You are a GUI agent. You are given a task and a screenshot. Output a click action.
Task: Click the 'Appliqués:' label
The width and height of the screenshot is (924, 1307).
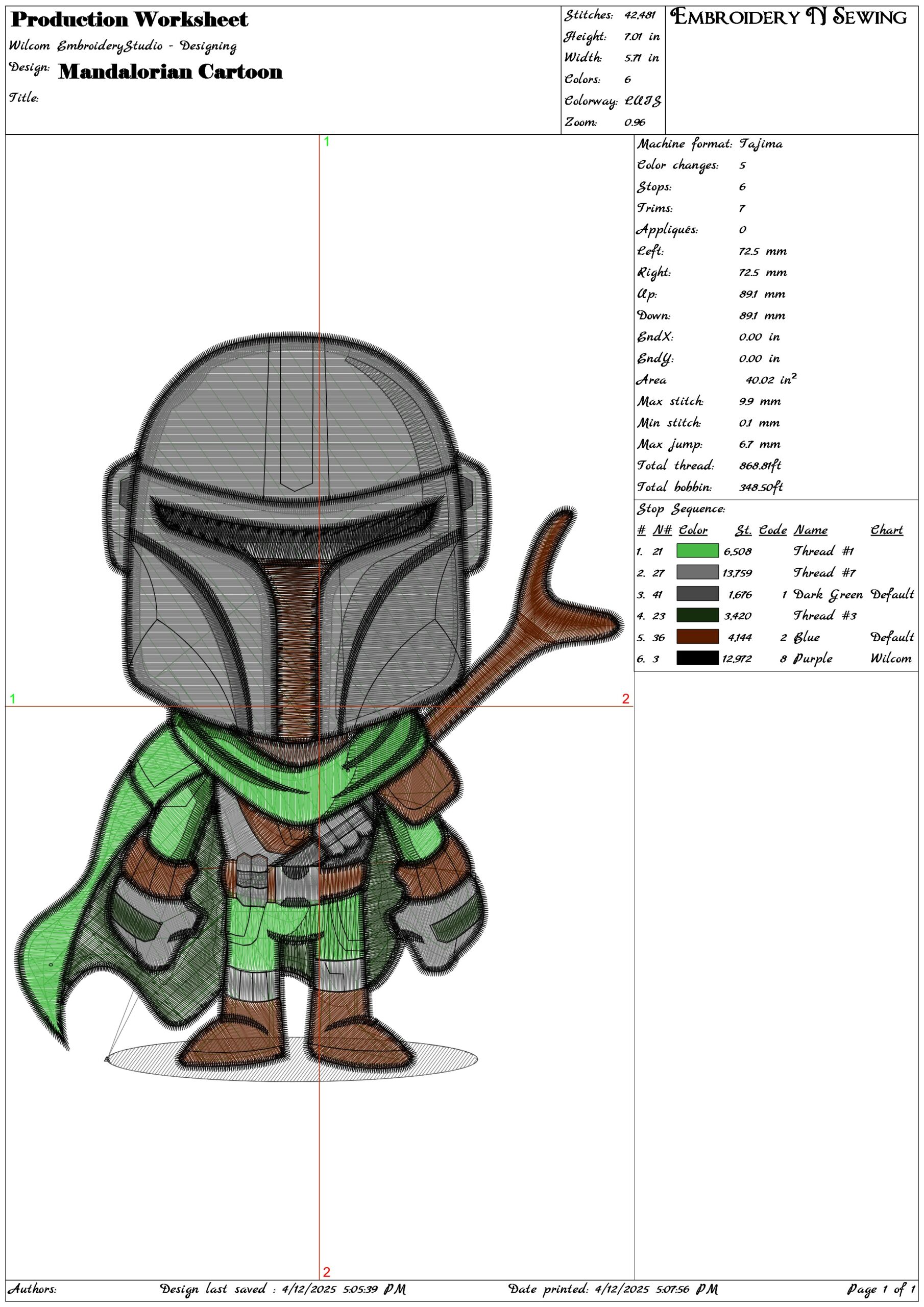pos(667,230)
